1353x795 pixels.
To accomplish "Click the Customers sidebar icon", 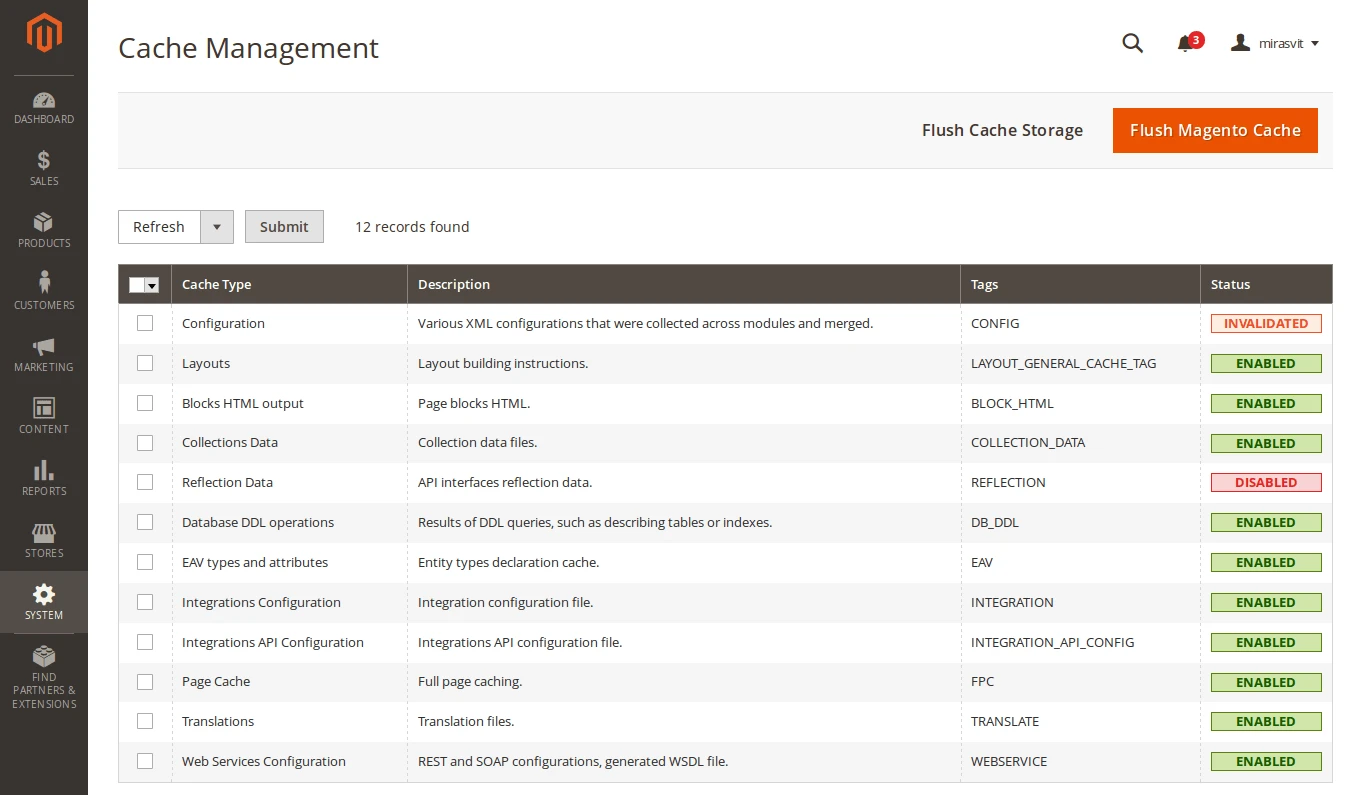I will coord(43,291).
